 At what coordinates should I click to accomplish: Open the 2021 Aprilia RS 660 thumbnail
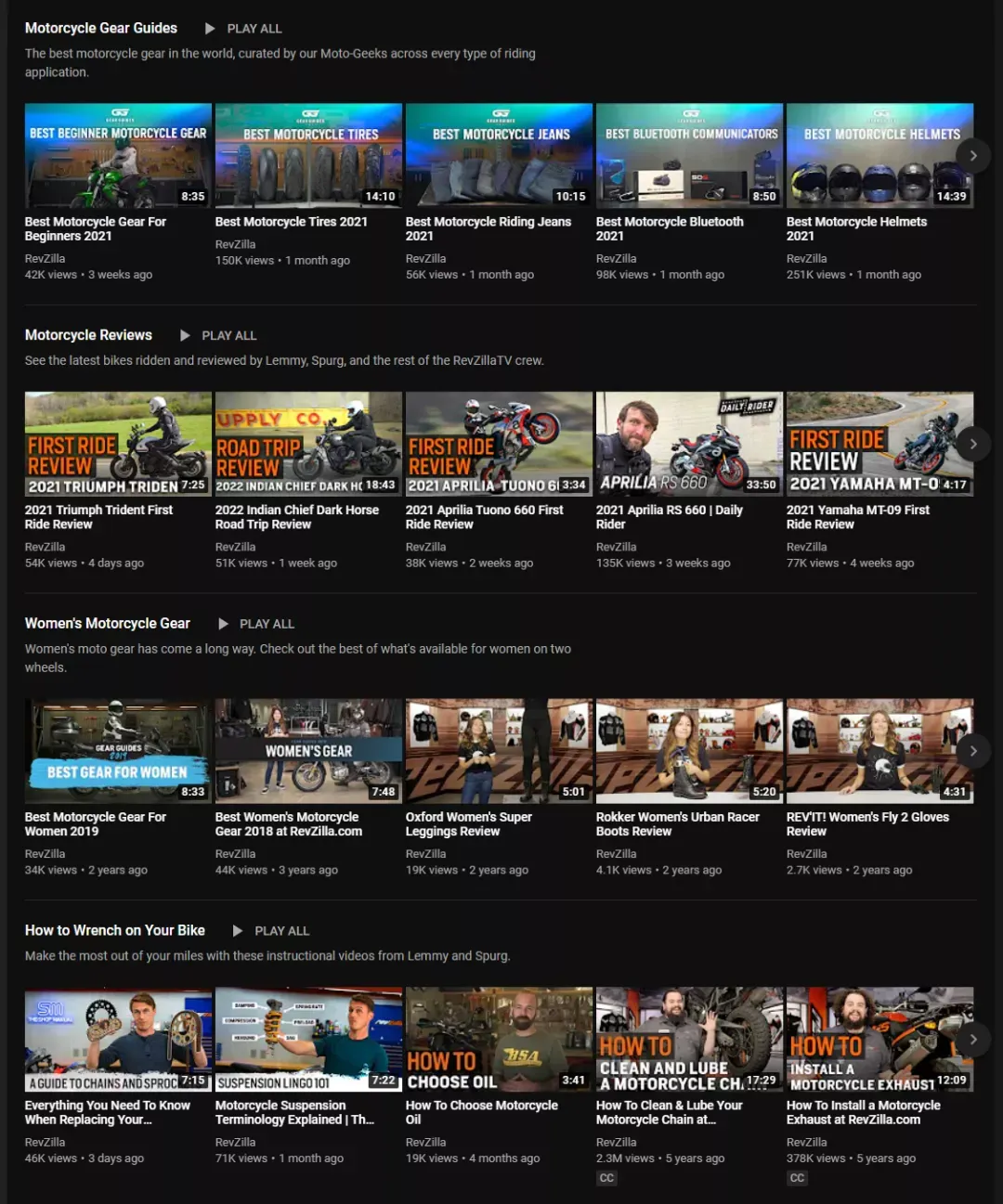point(689,444)
